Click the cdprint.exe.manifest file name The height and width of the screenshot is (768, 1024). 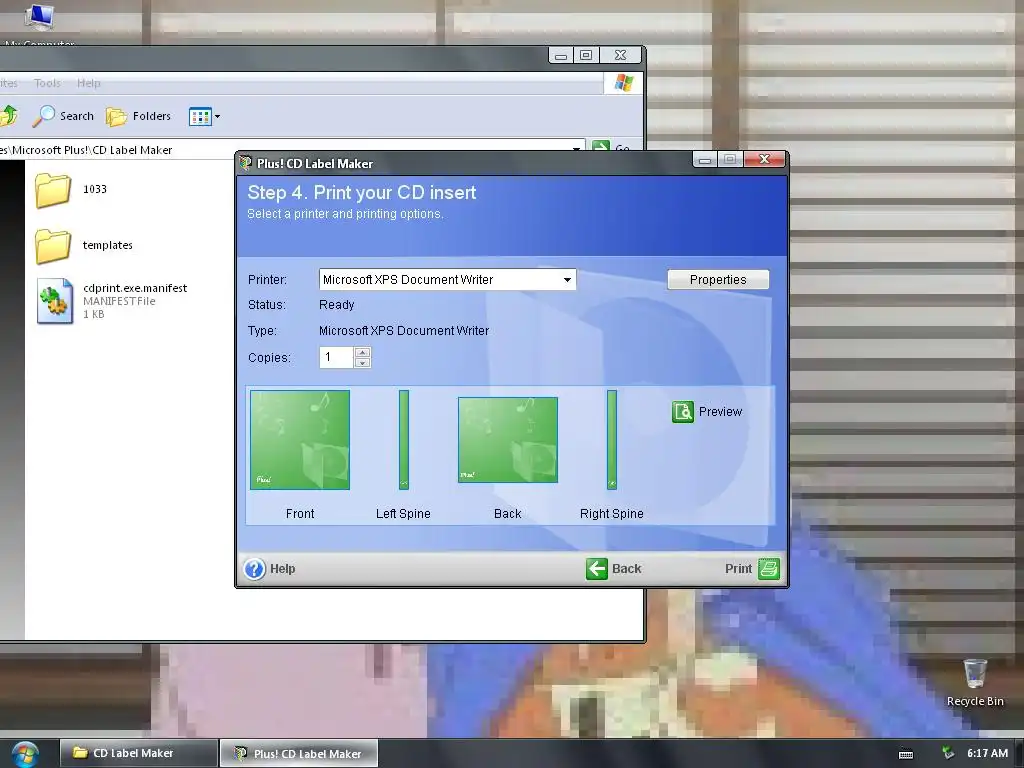[x=135, y=288]
